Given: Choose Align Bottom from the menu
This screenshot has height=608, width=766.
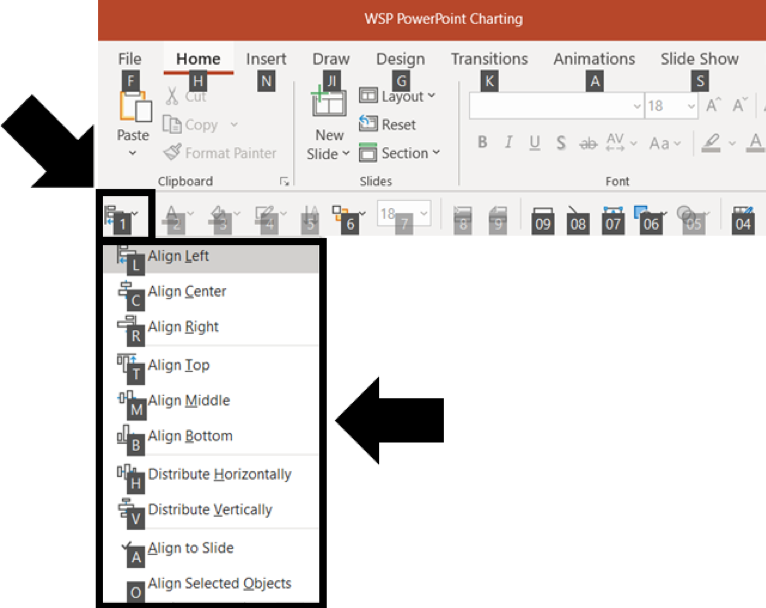Looking at the screenshot, I should coord(211,436).
